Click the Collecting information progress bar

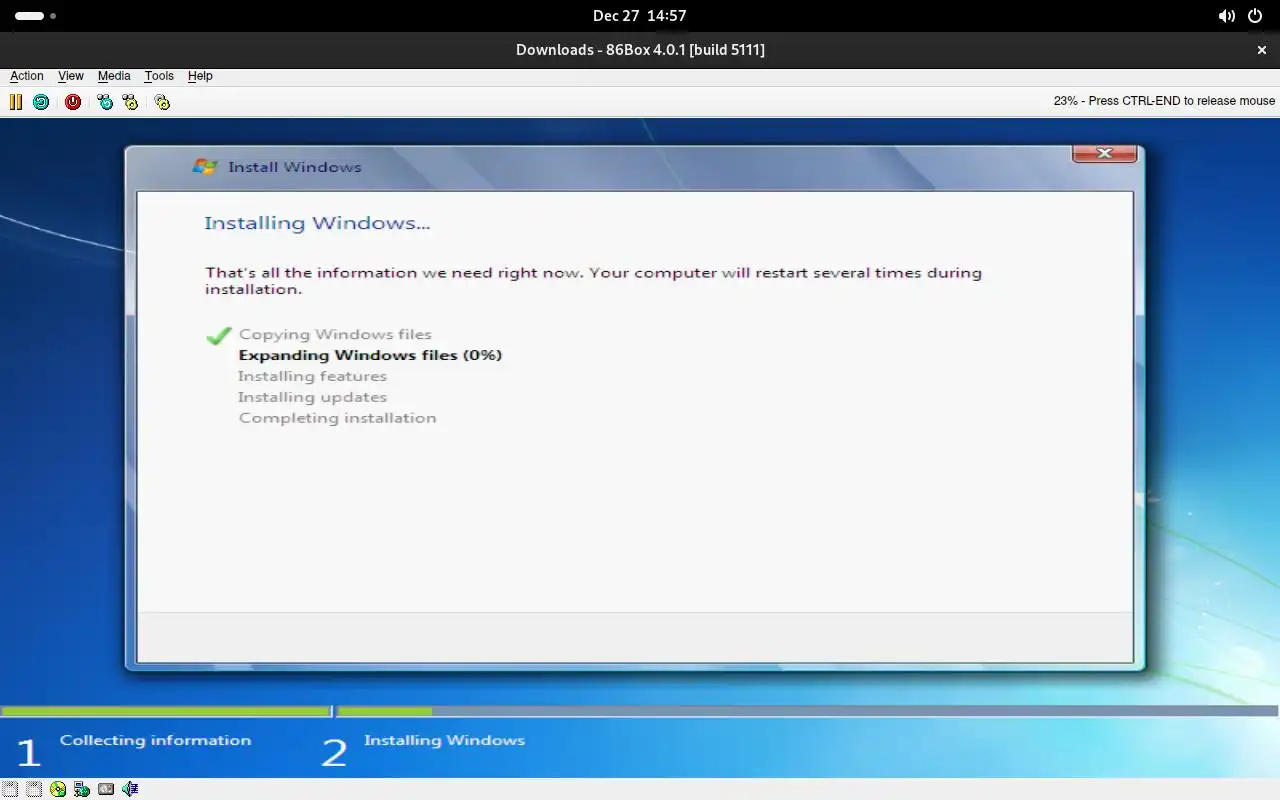coord(166,712)
